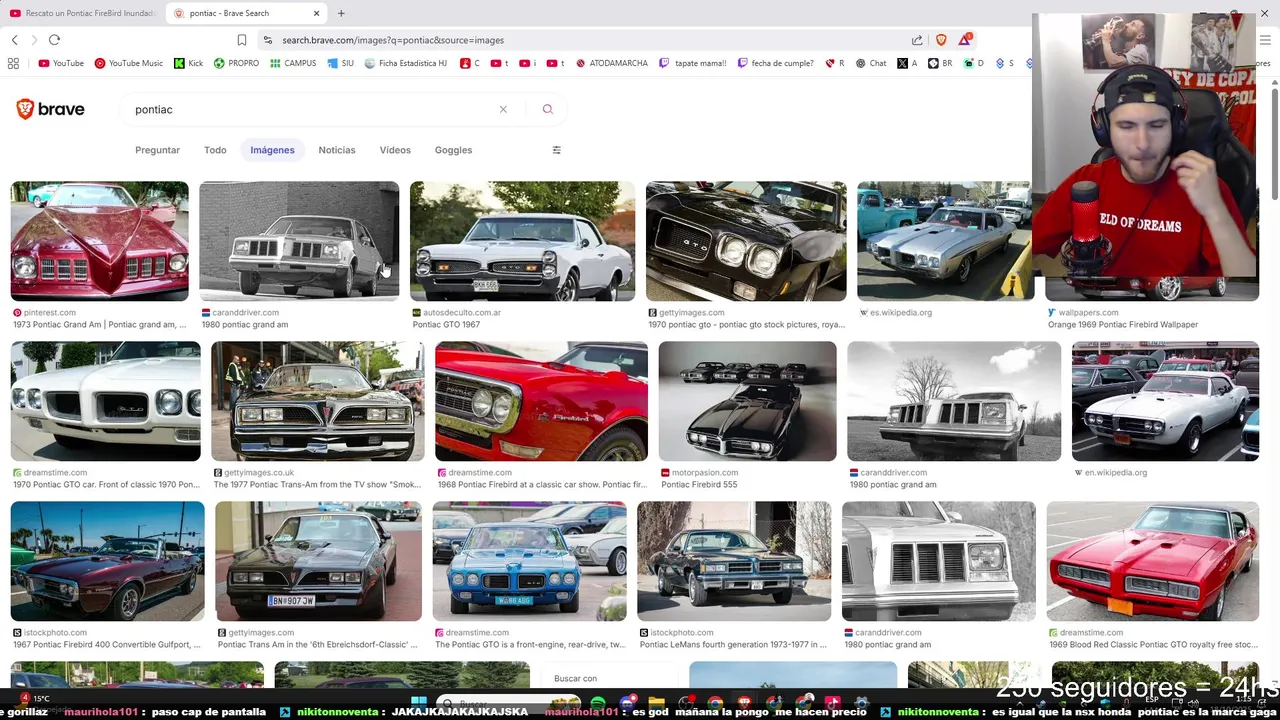Open the 1968 Pontiac Firebird red thumbnail
Image resolution: width=1280 pixels, height=720 pixels.
click(x=541, y=401)
